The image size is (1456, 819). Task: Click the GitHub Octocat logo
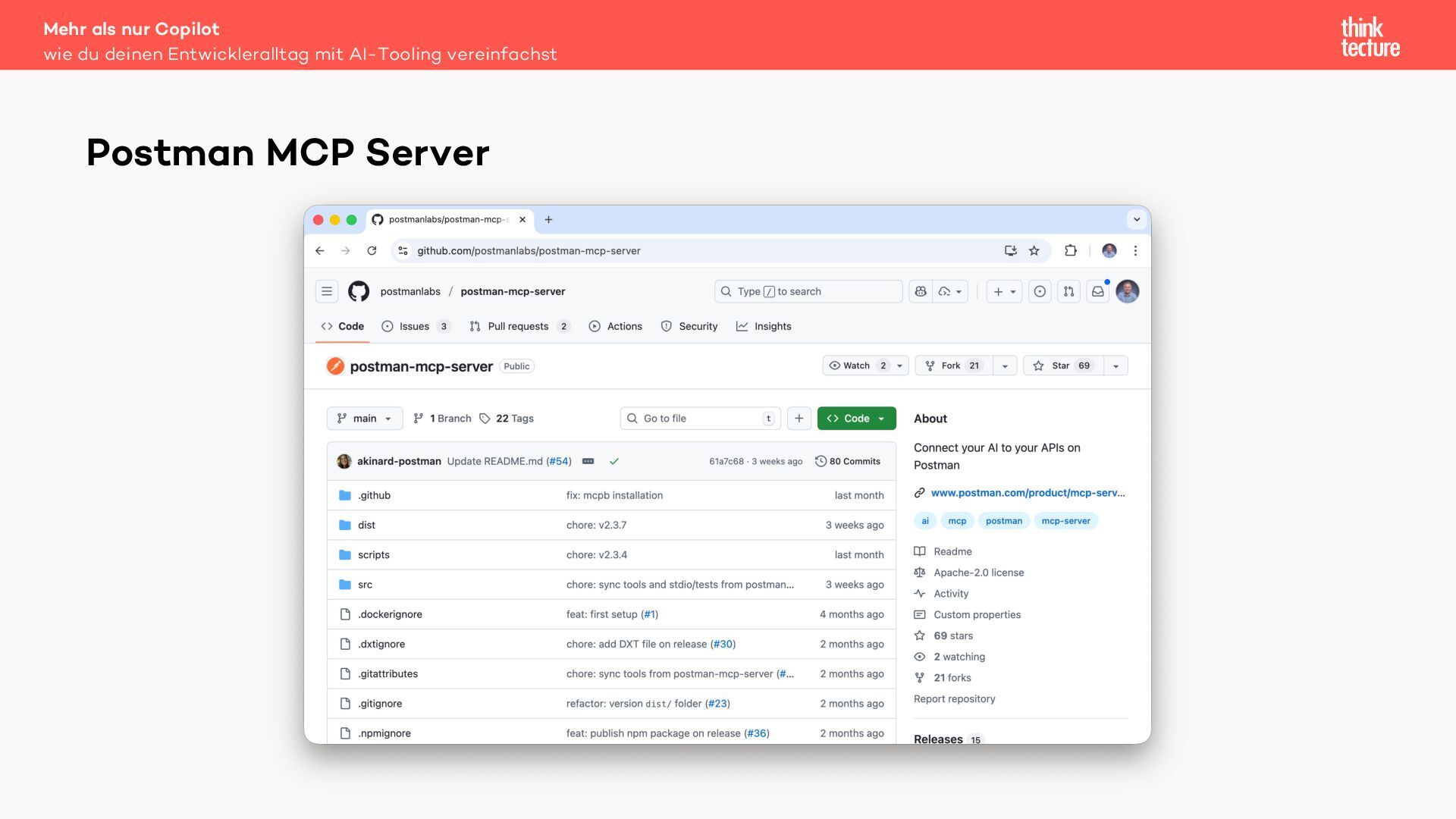(x=359, y=291)
